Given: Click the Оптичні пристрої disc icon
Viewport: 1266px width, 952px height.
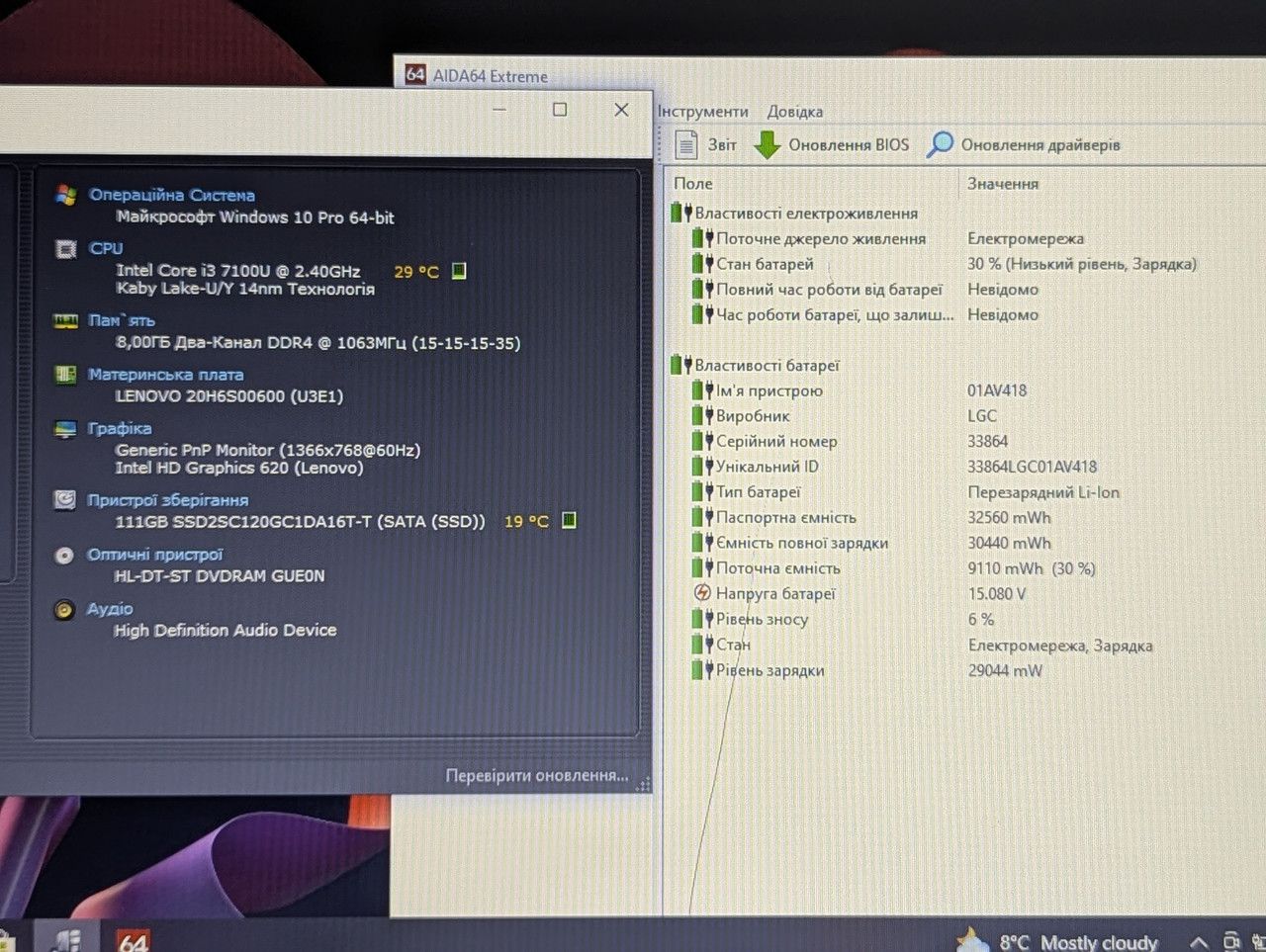Looking at the screenshot, I should [x=64, y=555].
